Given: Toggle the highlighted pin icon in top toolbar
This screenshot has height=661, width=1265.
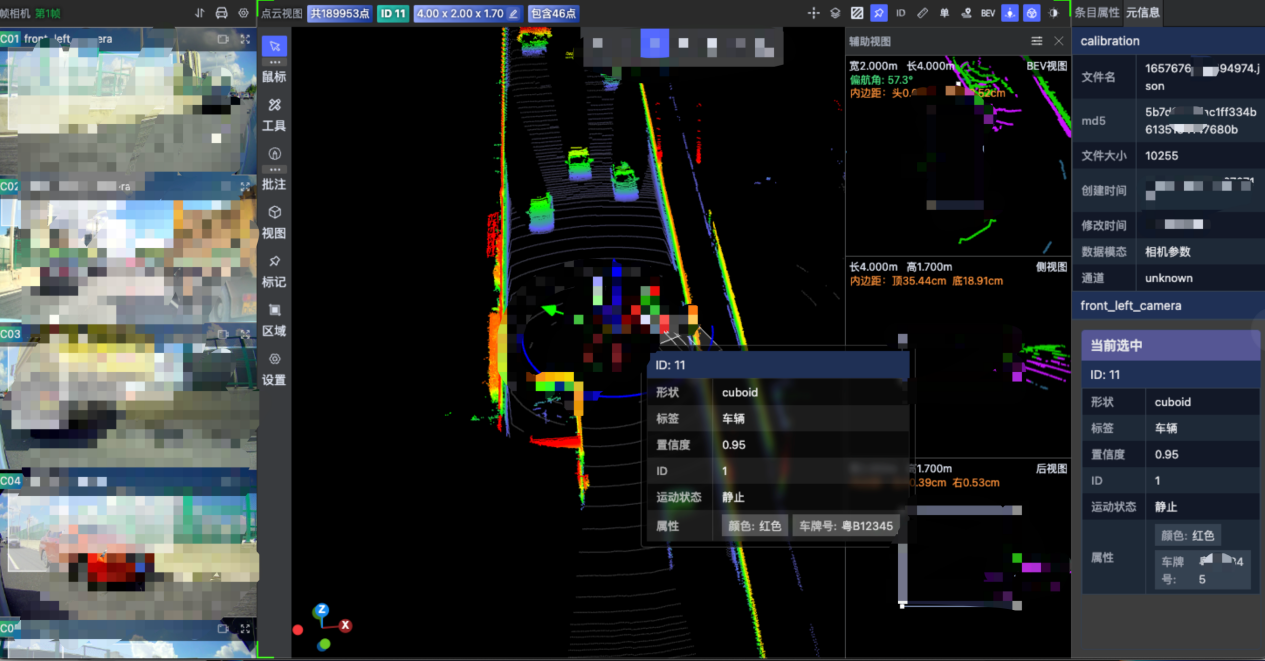Looking at the screenshot, I should pyautogui.click(x=879, y=13).
